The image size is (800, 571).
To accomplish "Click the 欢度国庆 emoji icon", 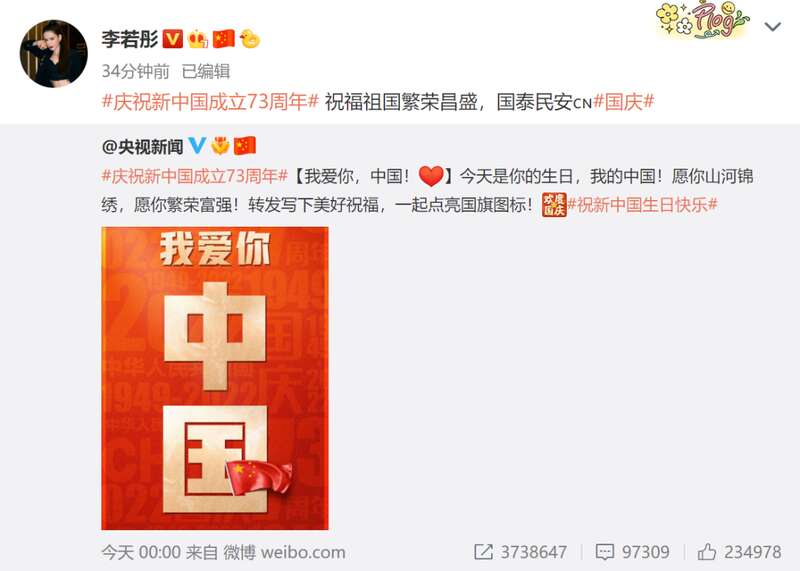I will 554,205.
